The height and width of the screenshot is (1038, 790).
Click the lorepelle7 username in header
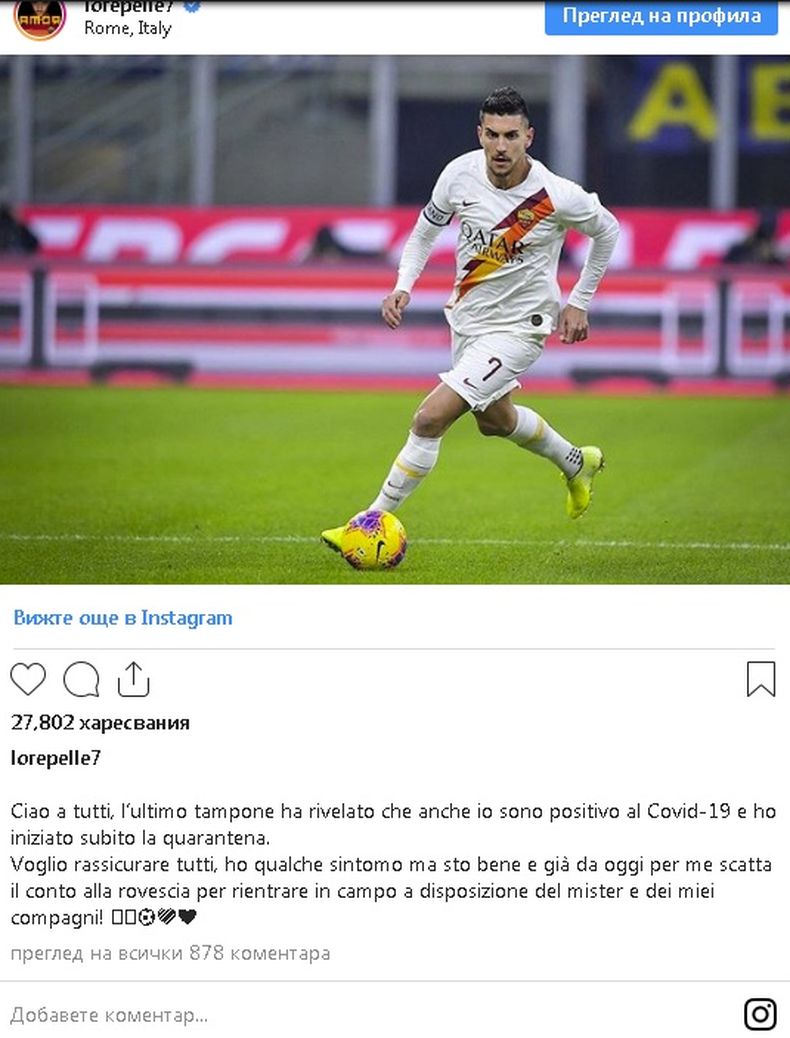pyautogui.click(x=128, y=7)
